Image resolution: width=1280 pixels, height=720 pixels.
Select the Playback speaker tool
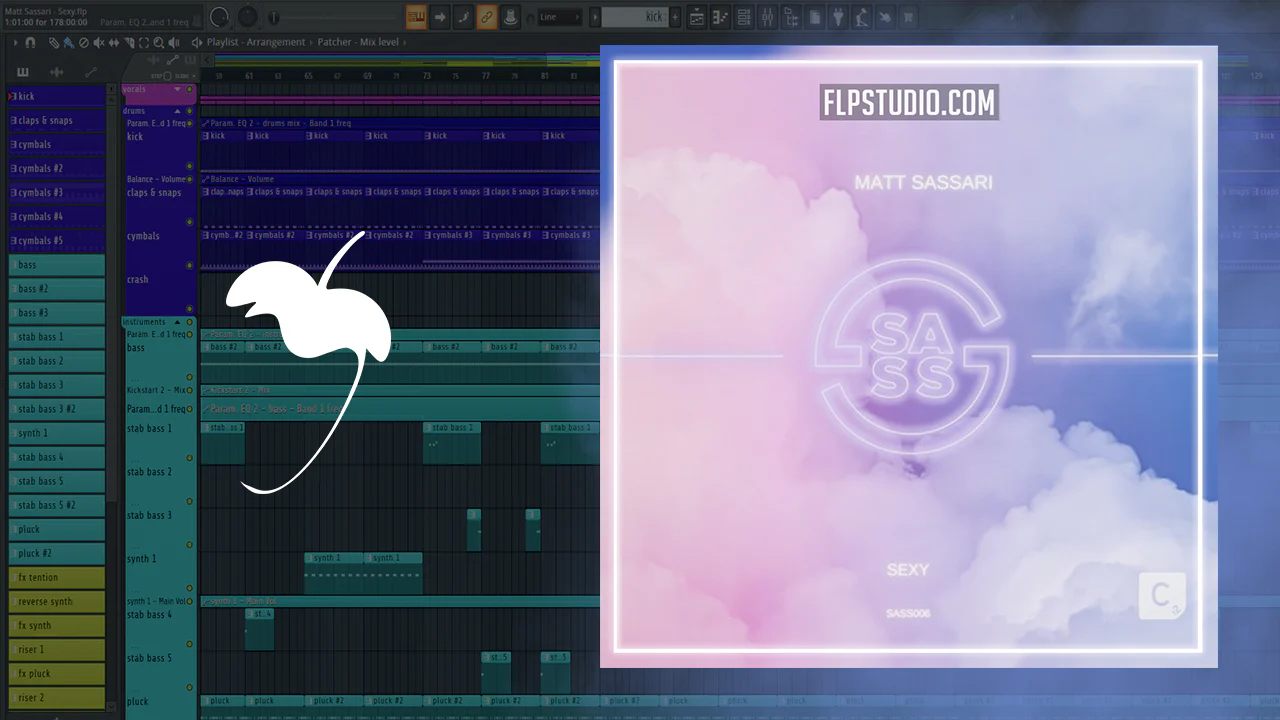pyautogui.click(x=175, y=42)
